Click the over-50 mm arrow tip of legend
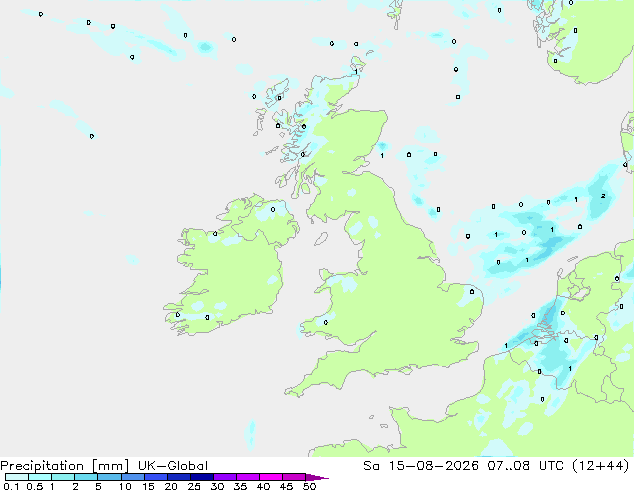 point(317,477)
